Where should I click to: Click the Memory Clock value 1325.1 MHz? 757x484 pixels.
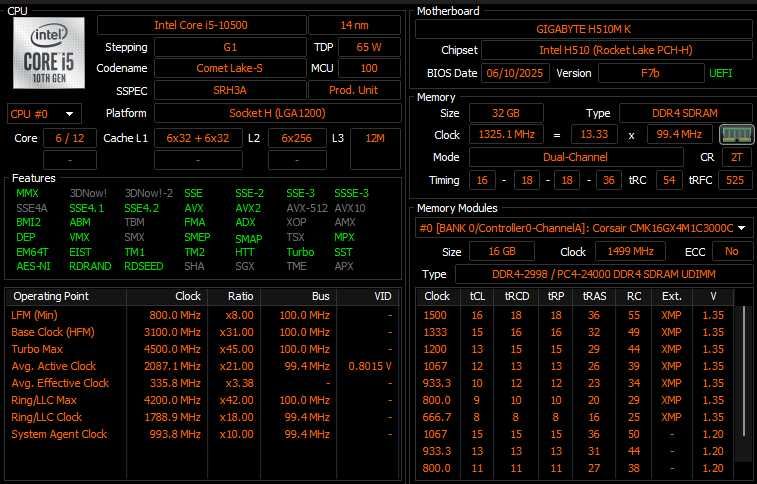pos(506,135)
